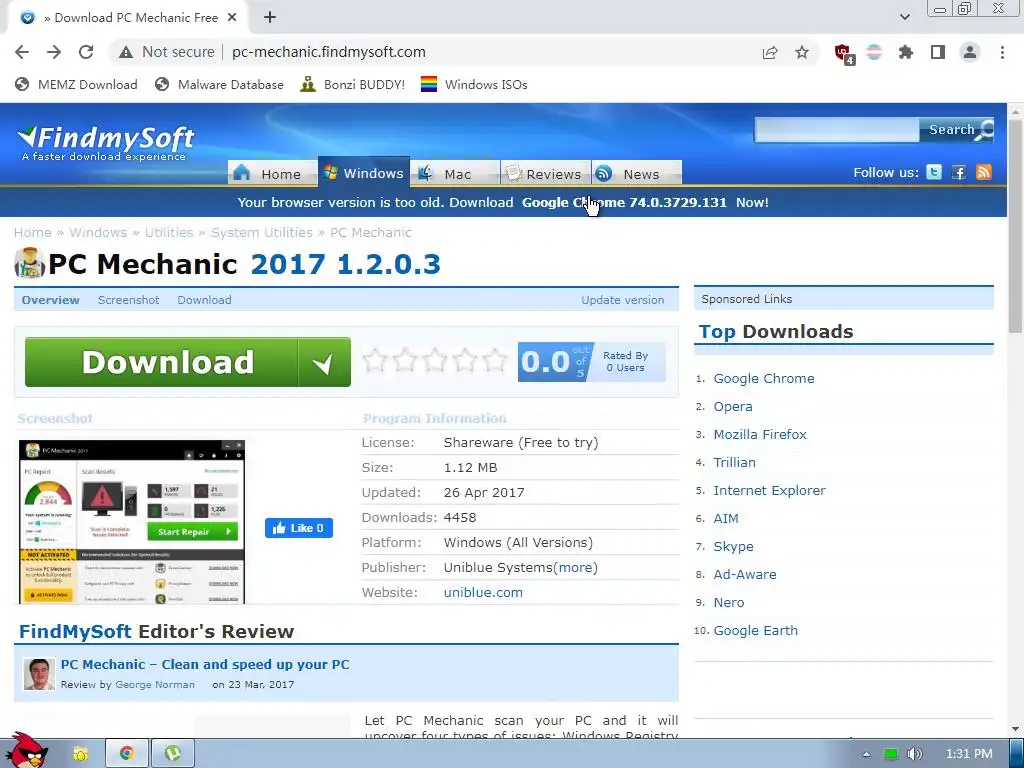Viewport: 1024px width, 768px height.
Task: Close the Download PC Mechanic Free tab
Action: [x=232, y=18]
